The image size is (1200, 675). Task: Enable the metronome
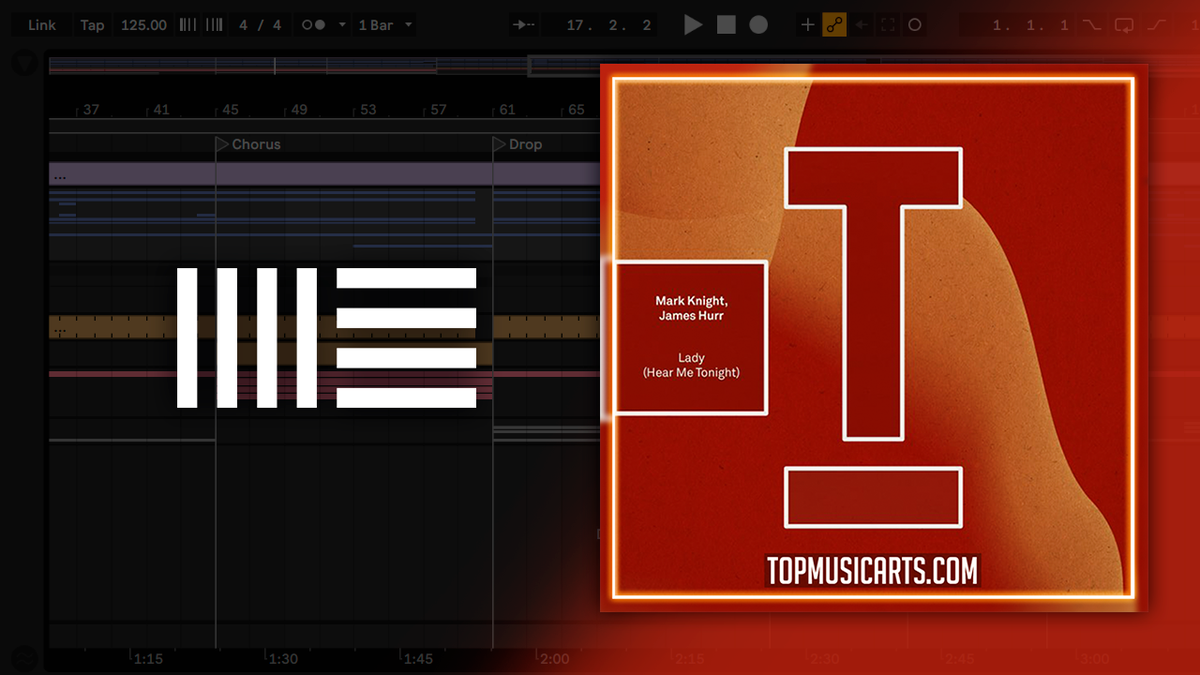click(x=311, y=24)
